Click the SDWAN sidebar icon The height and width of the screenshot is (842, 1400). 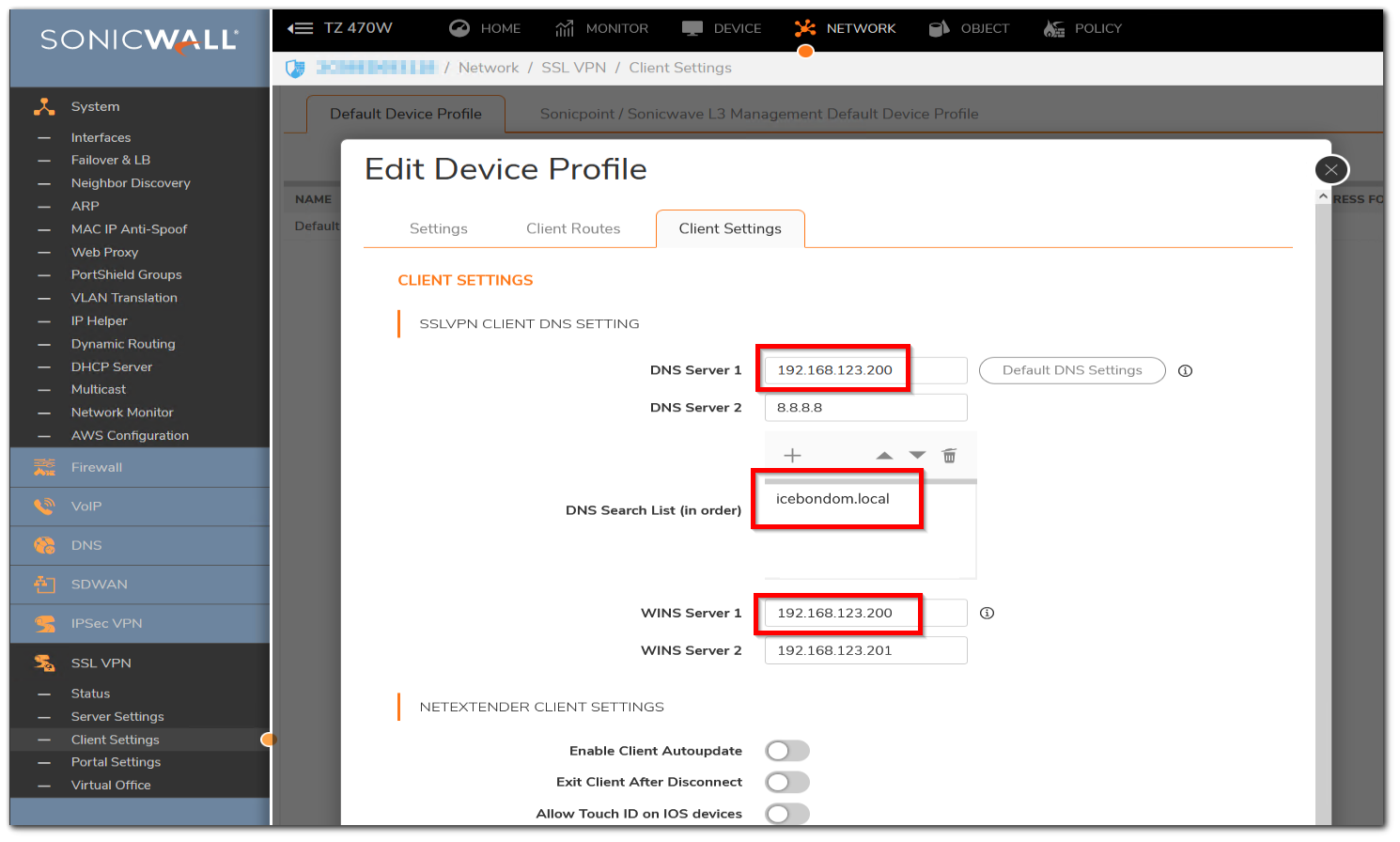[x=44, y=585]
